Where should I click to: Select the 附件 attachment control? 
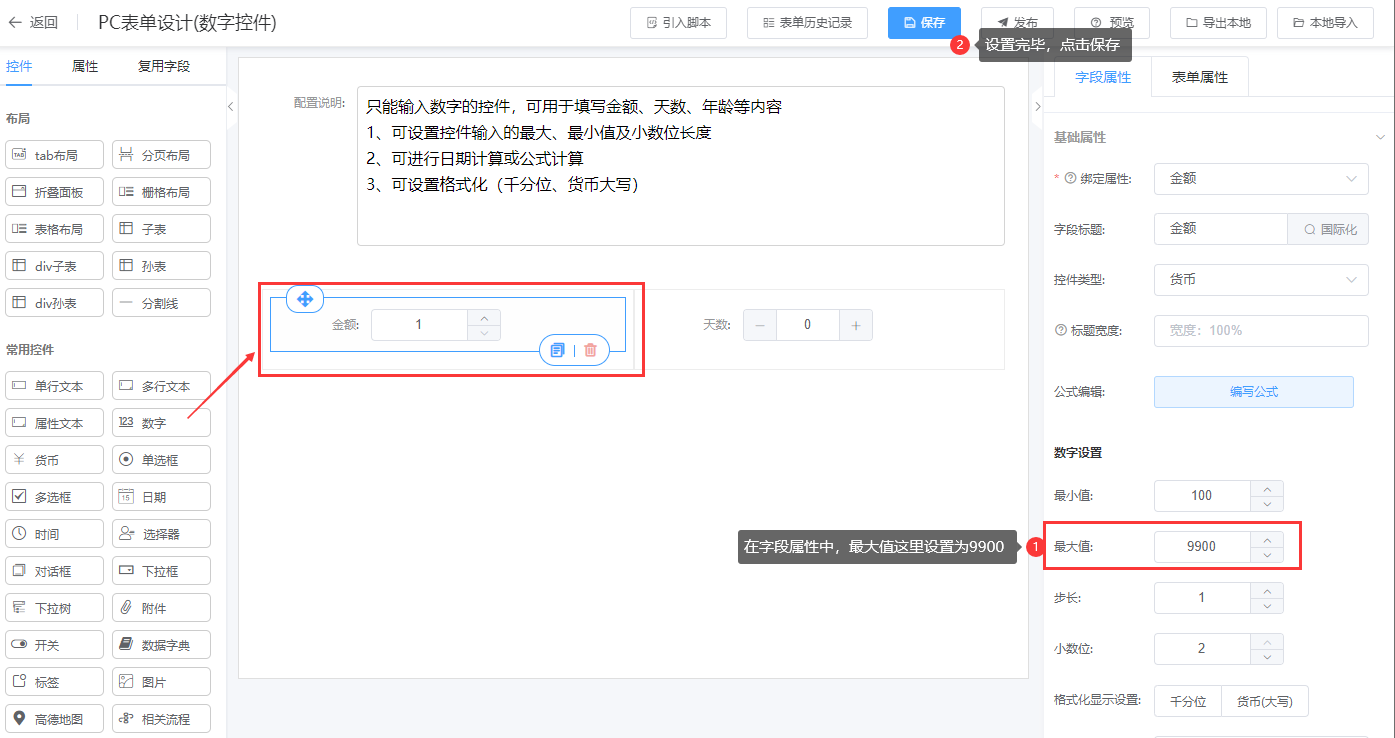tap(161, 608)
